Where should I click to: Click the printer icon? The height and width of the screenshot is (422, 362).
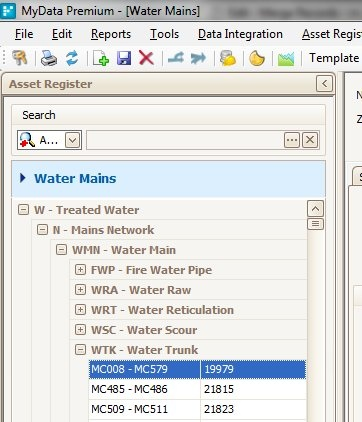click(x=49, y=58)
